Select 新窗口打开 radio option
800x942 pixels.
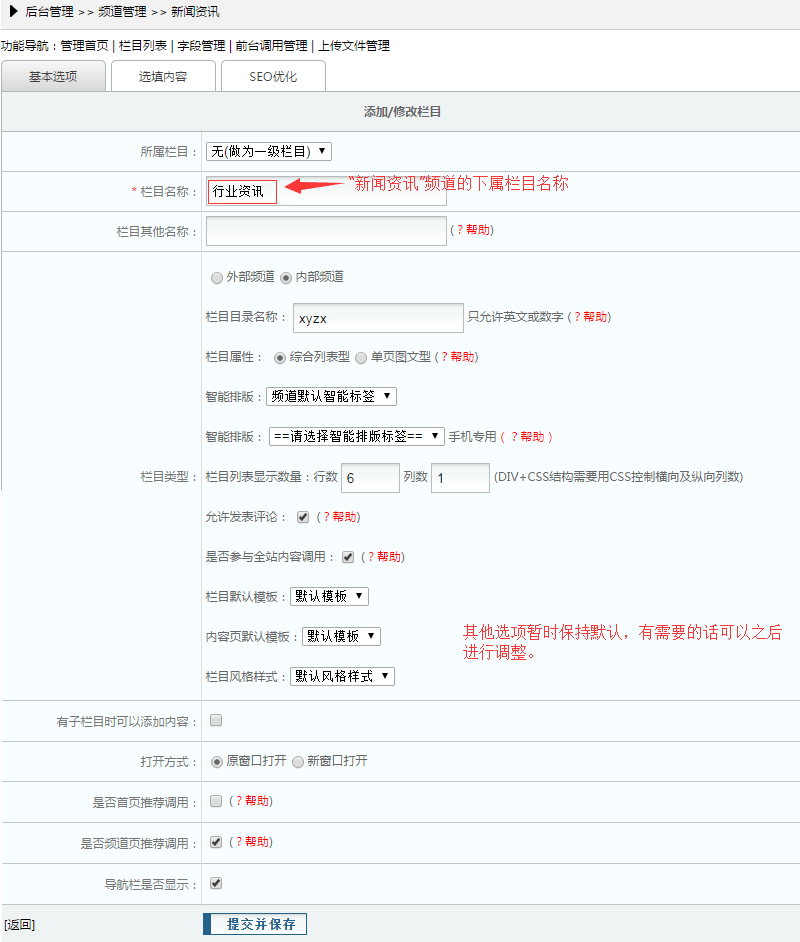click(x=298, y=761)
